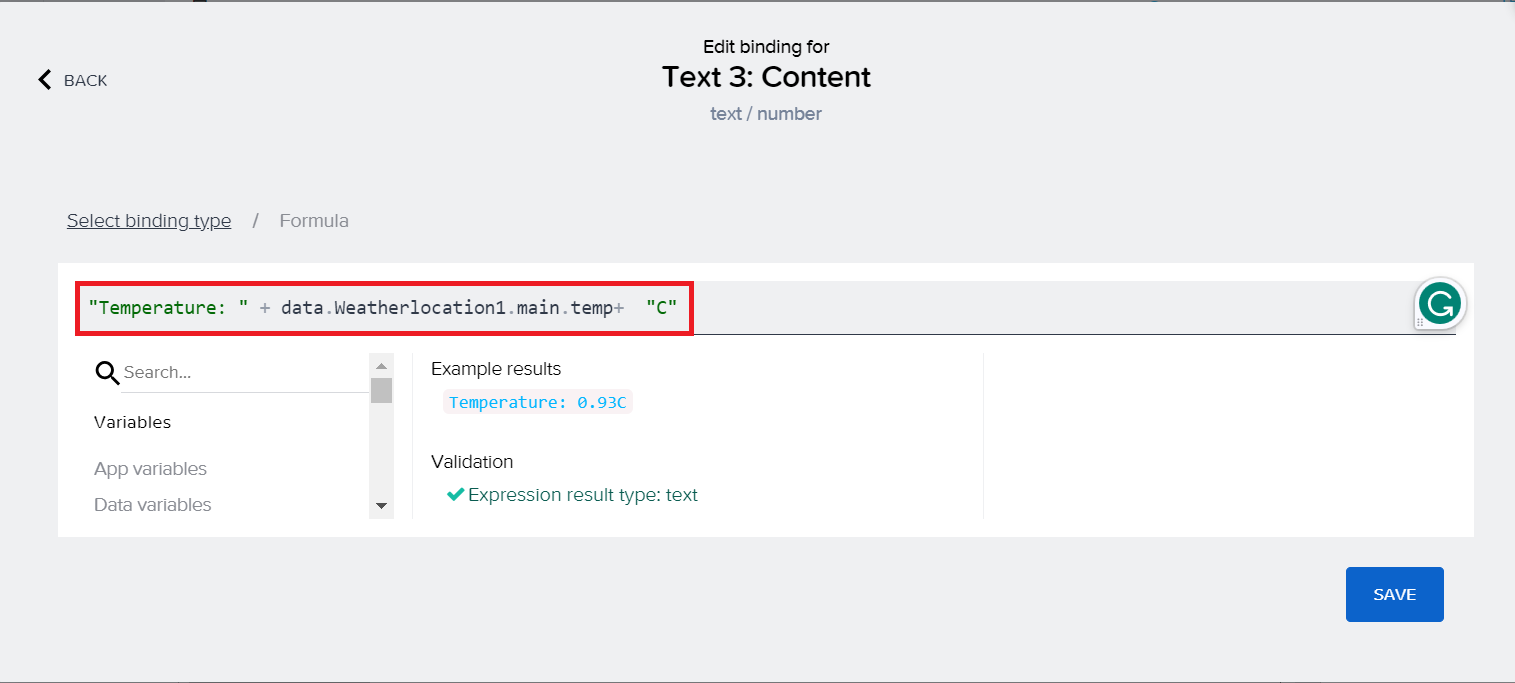This screenshot has height=683, width=1515.
Task: Click the variables list scrollbar thumb
Action: pos(381,390)
